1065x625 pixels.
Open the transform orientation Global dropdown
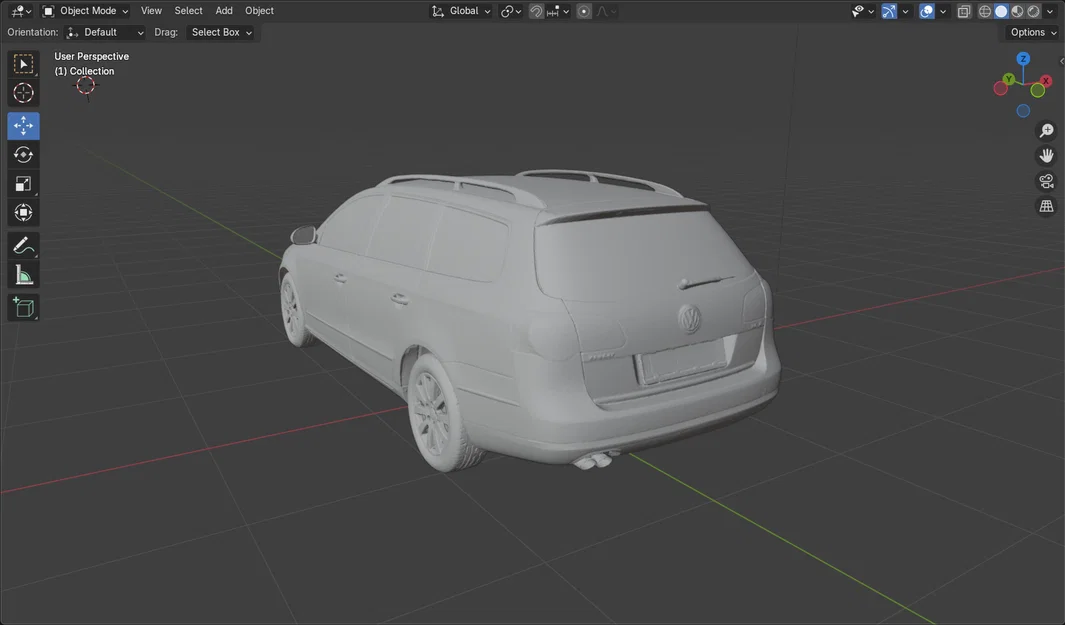point(463,11)
